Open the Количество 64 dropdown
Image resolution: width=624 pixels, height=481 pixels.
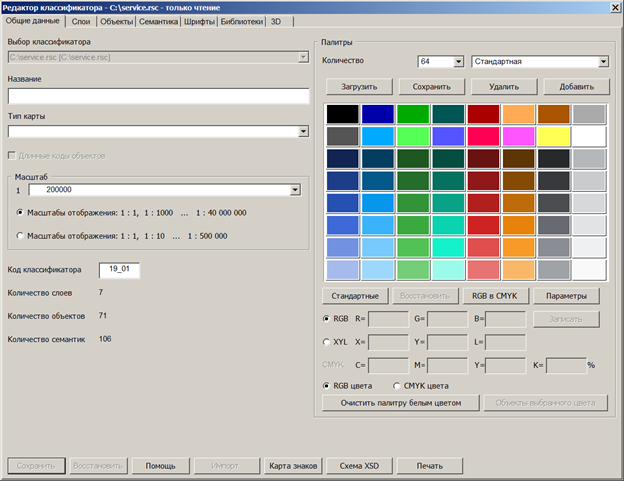[x=459, y=62]
